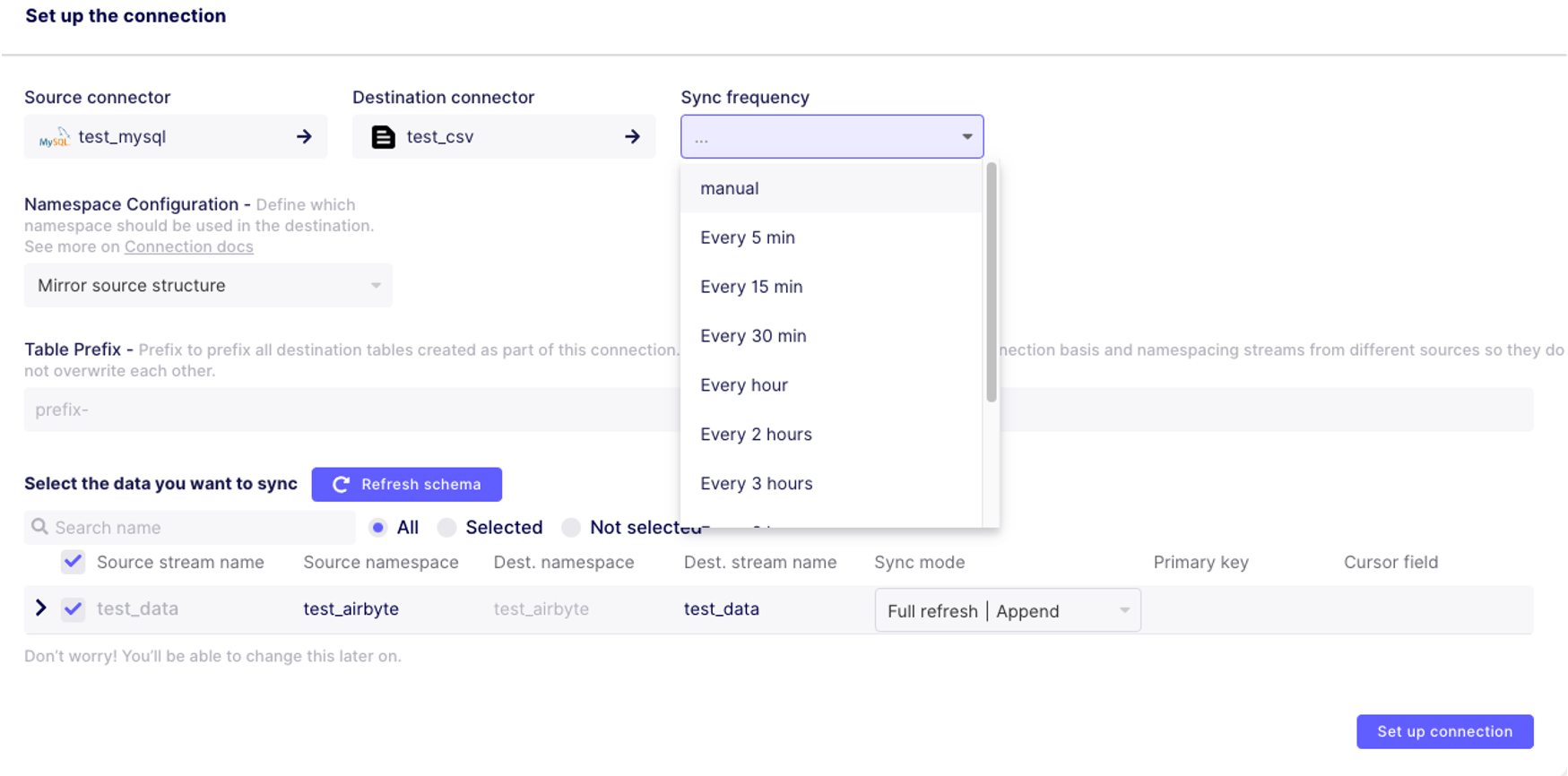Click the arrow icon beside test_mysql

pos(304,137)
